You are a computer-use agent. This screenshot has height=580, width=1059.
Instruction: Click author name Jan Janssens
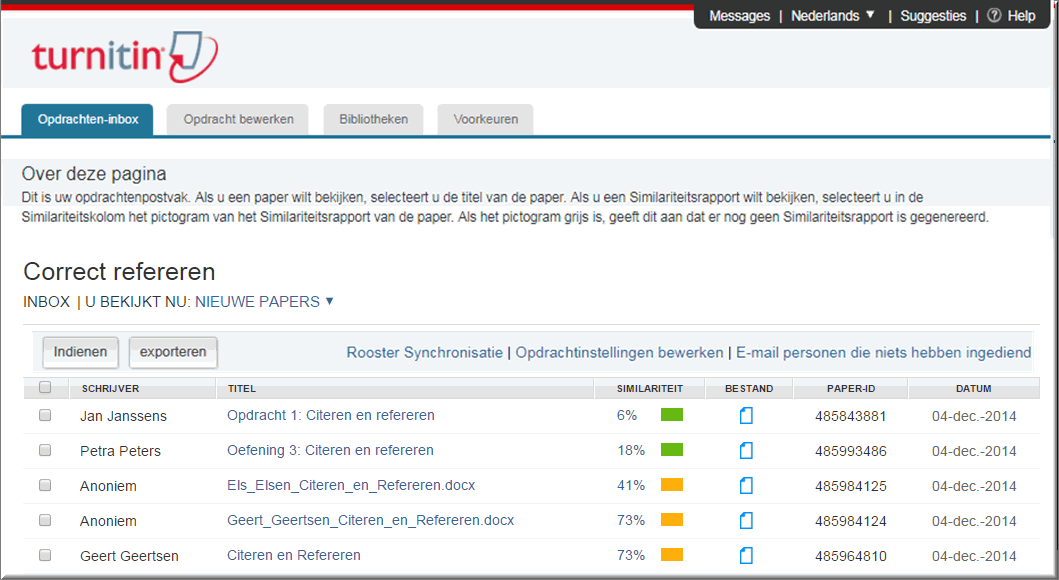coord(123,416)
